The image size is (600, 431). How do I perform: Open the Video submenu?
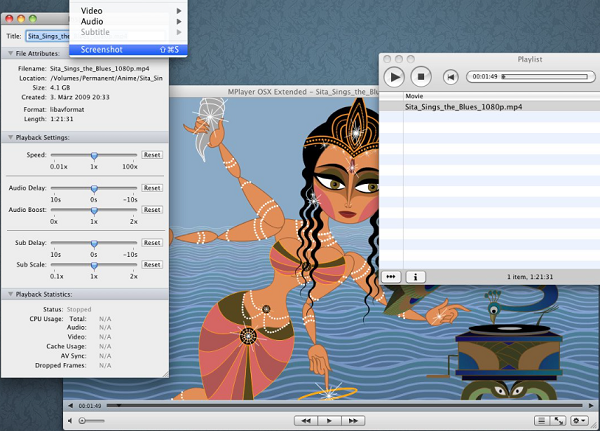128,11
